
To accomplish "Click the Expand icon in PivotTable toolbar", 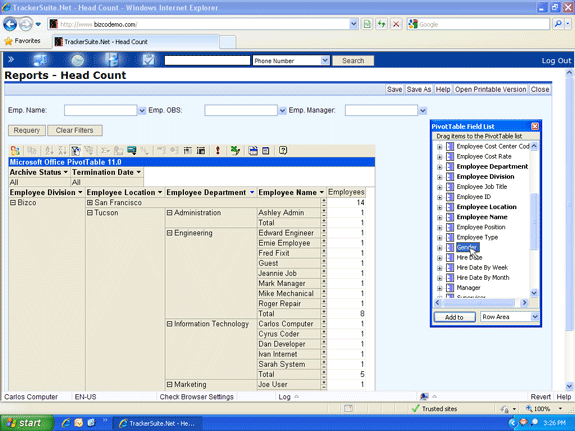I will click(x=174, y=150).
